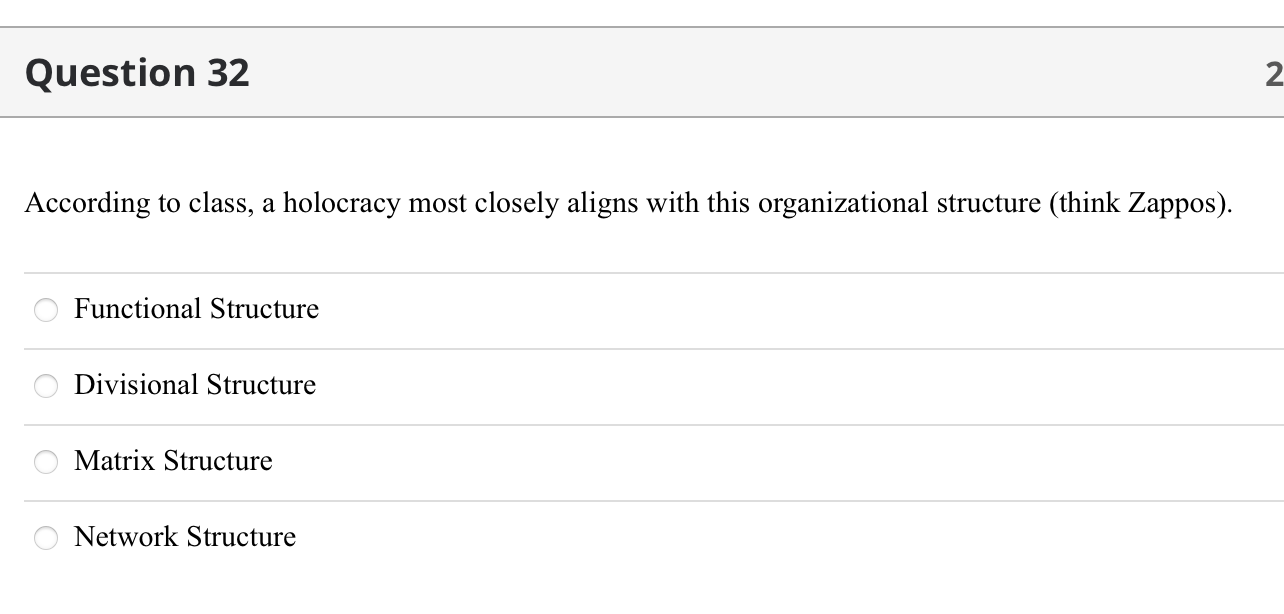Click the question prompt about holocracy
This screenshot has width=1284, height=614.
(629, 203)
